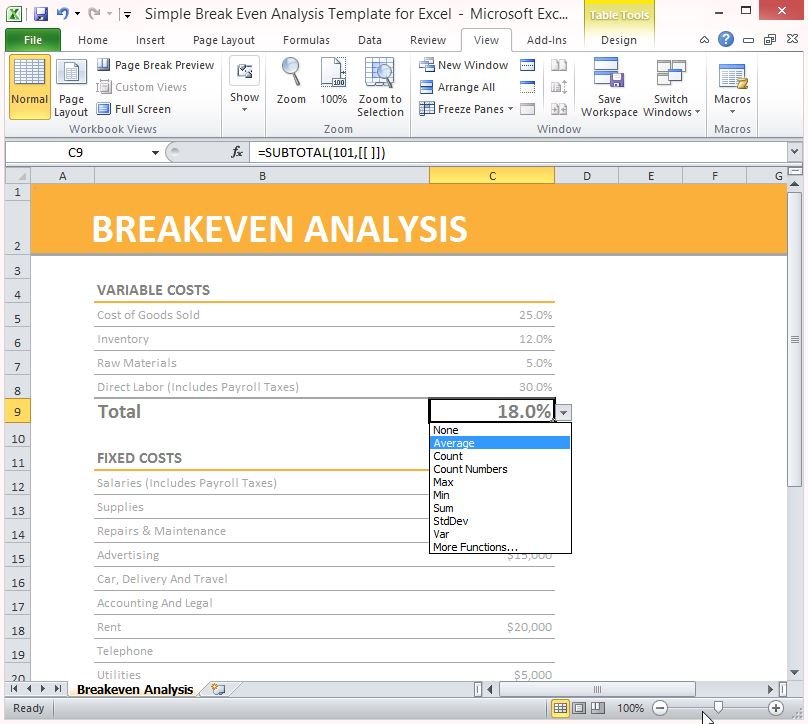Switch to the View ribbon tab
Image resolution: width=808 pixels, height=724 pixels.
click(486, 40)
